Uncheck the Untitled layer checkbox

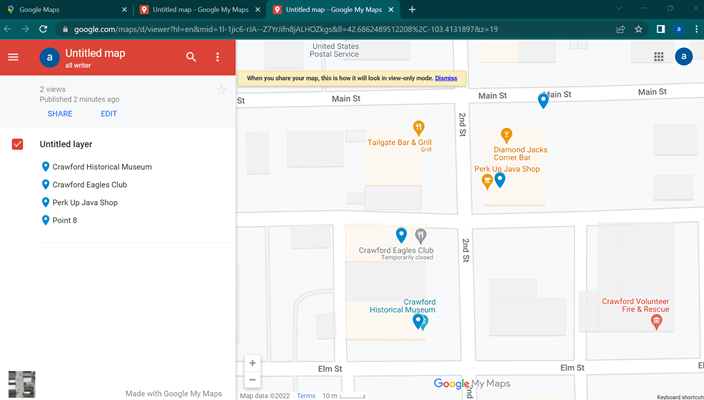(18, 144)
